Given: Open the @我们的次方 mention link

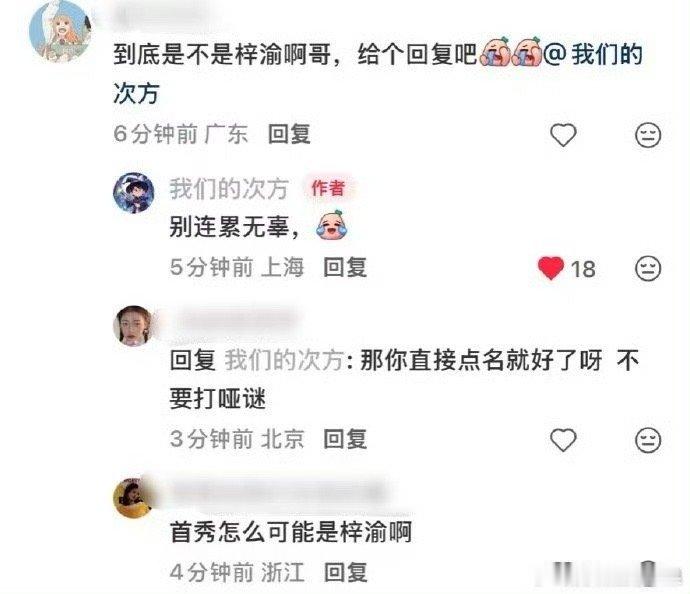Looking at the screenshot, I should (x=593, y=55).
